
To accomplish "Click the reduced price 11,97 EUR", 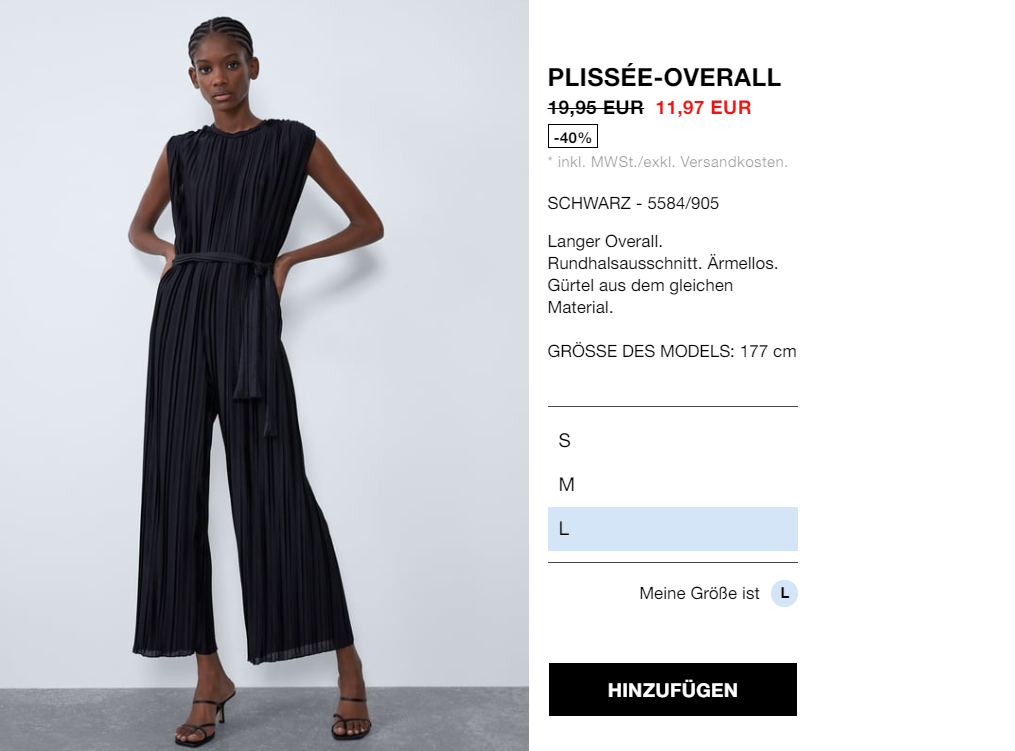I will click(x=704, y=107).
